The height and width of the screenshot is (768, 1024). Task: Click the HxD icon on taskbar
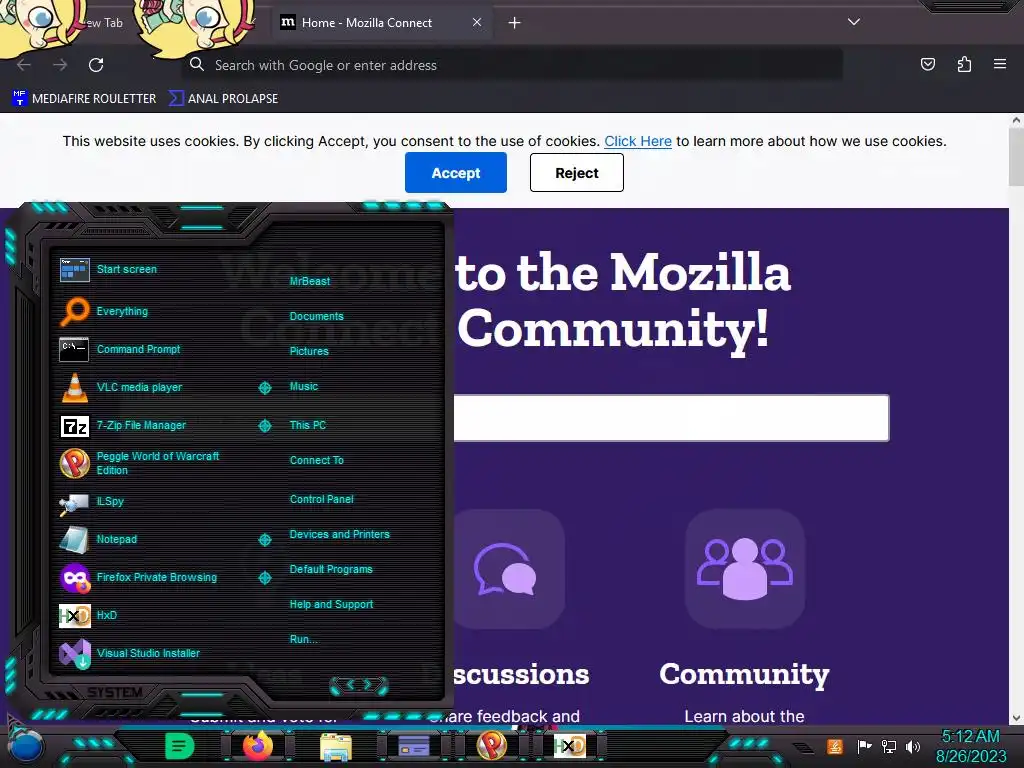point(569,746)
